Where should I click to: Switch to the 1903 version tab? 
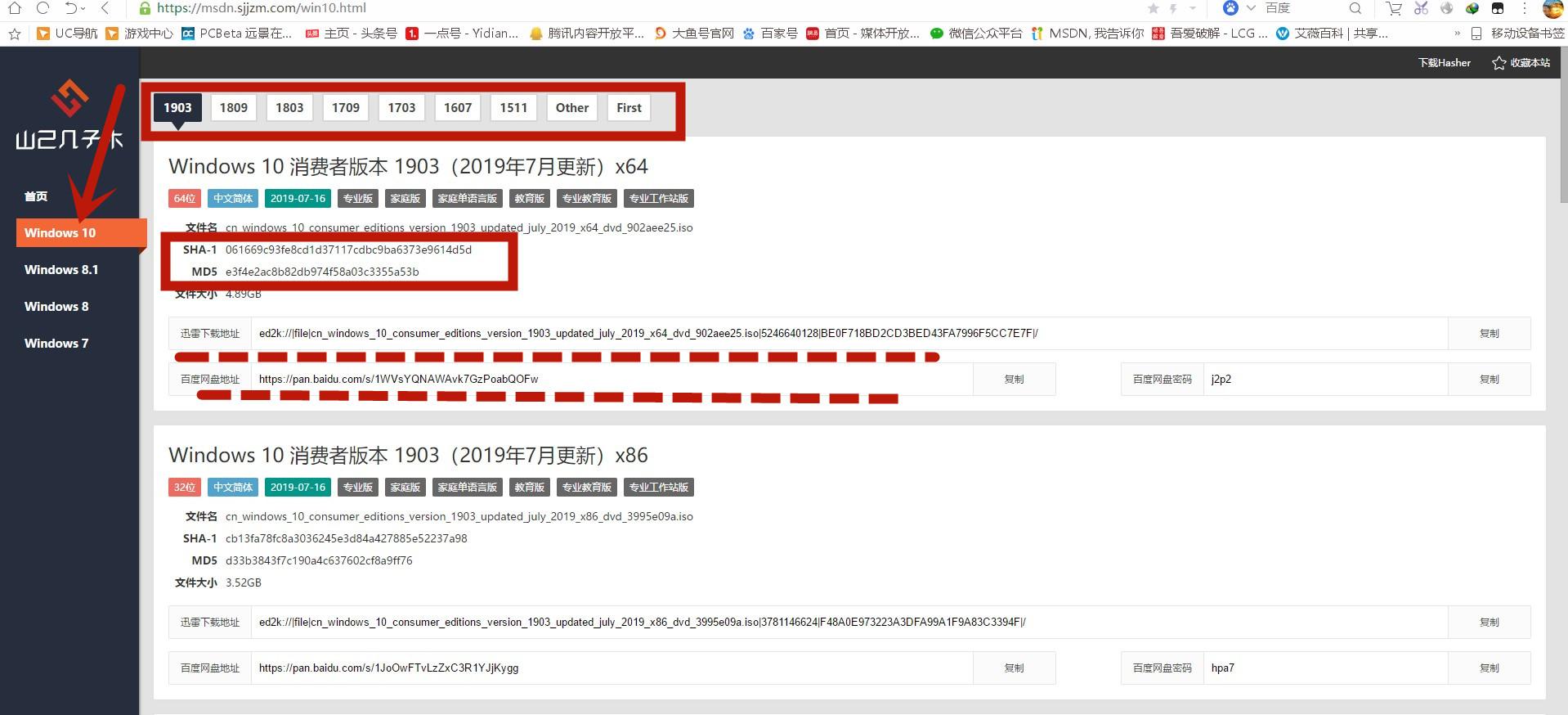click(177, 108)
